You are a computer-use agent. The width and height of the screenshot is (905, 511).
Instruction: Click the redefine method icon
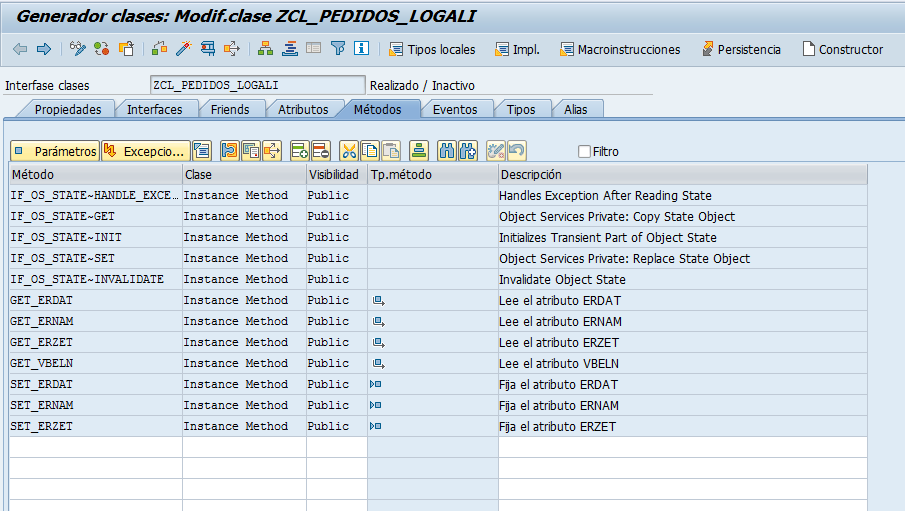coord(230,151)
